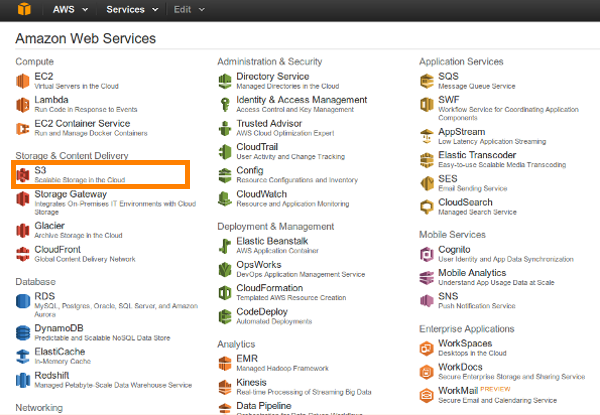Click the CloudWatch icon

click(225, 199)
